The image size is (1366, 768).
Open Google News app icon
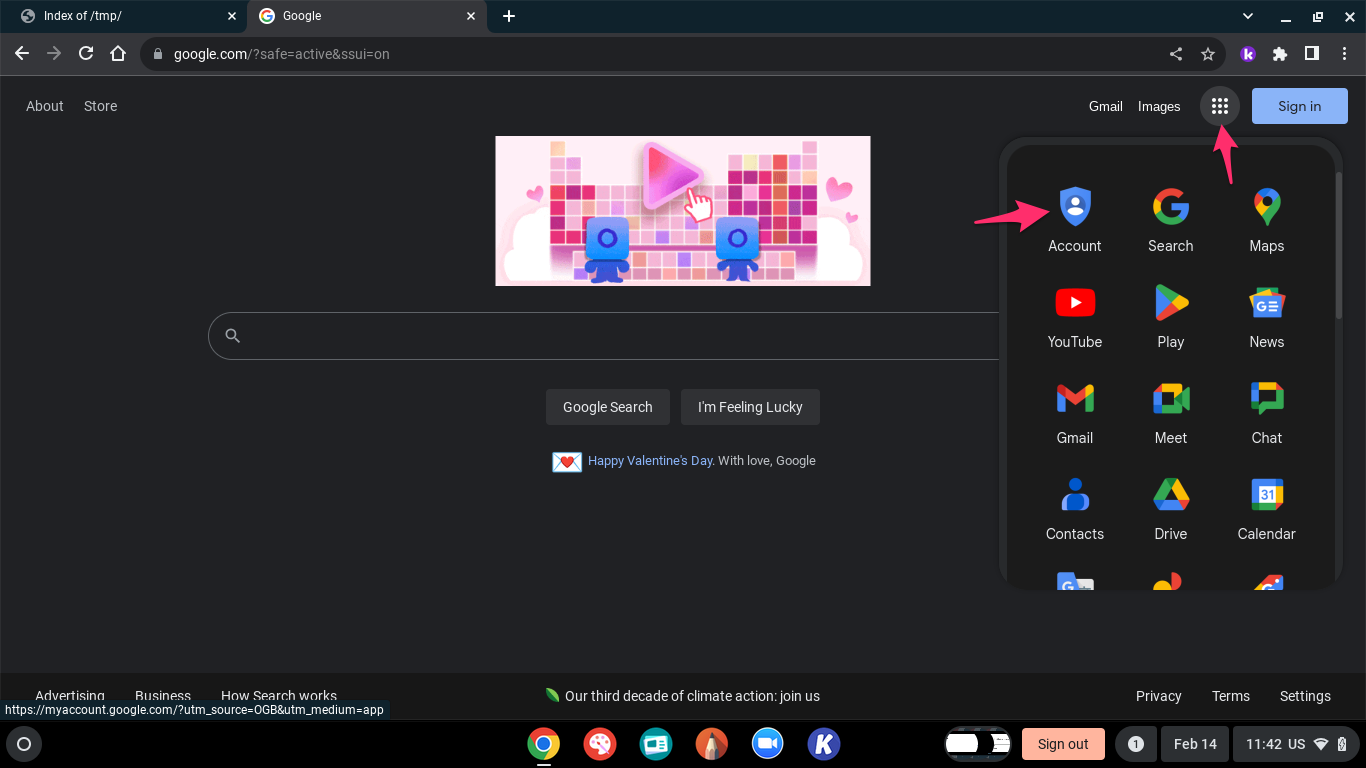(1266, 315)
